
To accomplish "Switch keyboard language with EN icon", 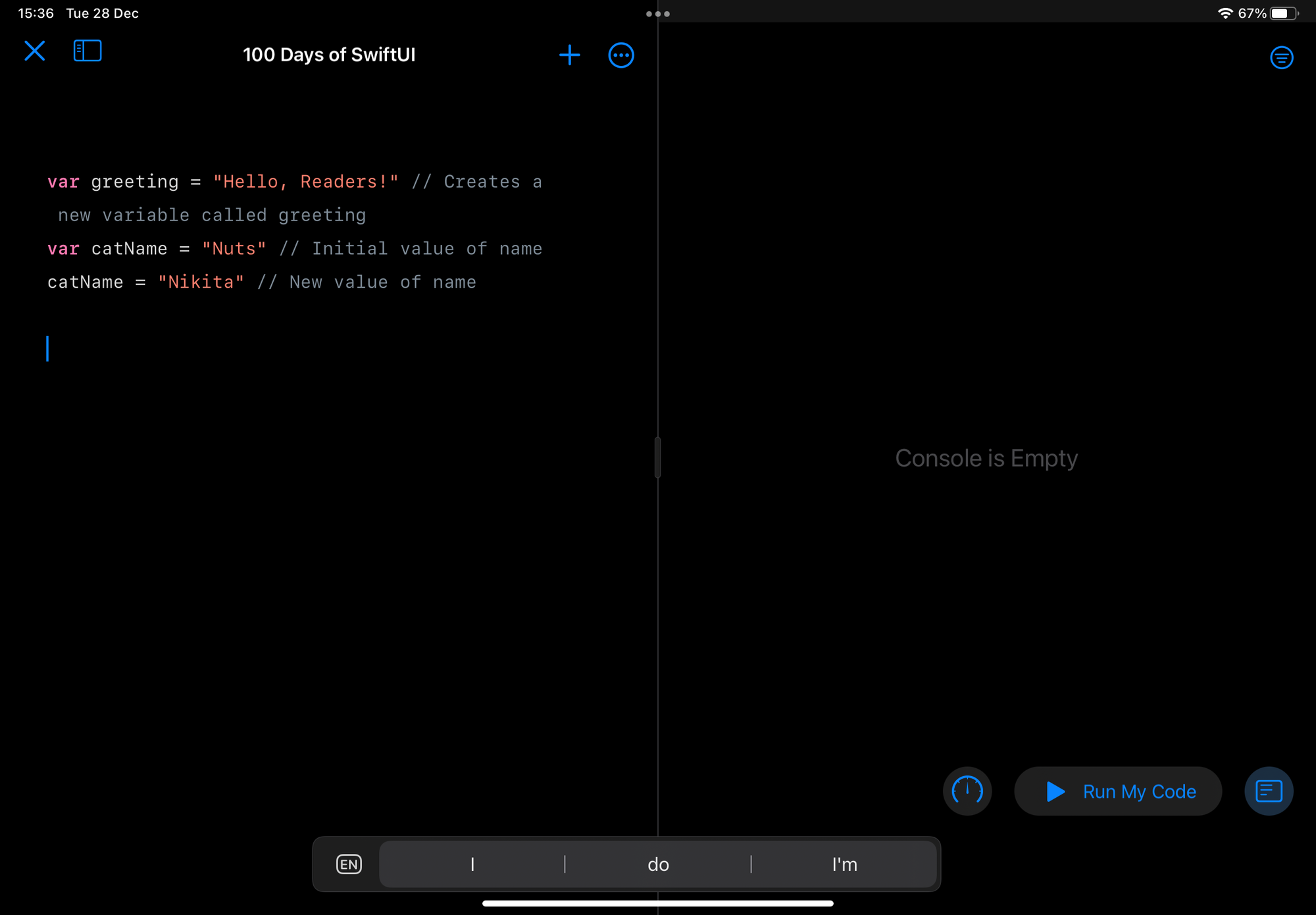I will coord(349,864).
